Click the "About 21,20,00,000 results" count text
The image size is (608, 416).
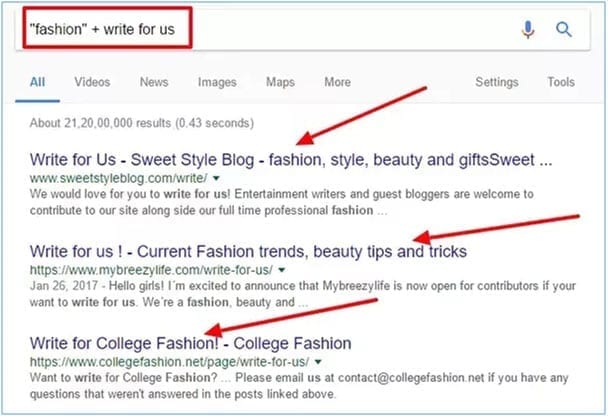click(x=142, y=123)
